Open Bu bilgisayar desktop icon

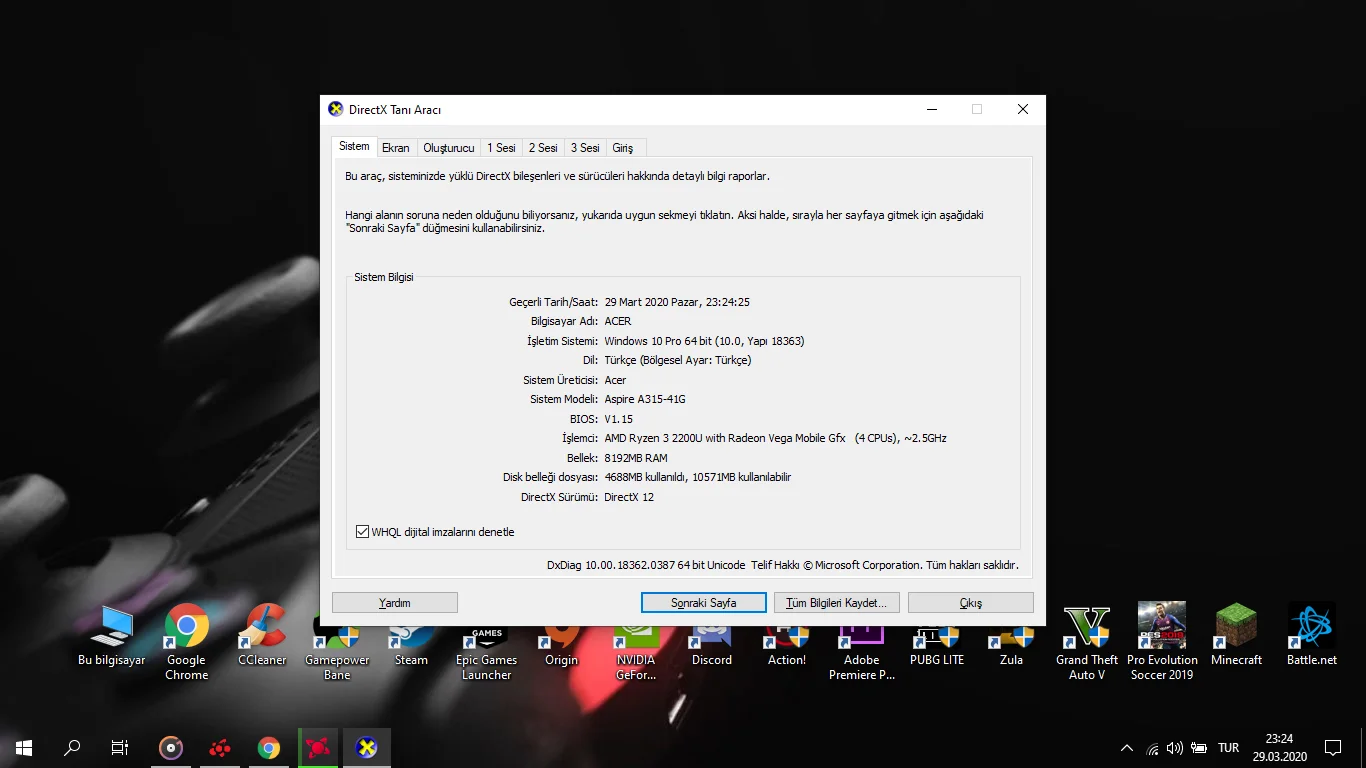click(x=111, y=634)
